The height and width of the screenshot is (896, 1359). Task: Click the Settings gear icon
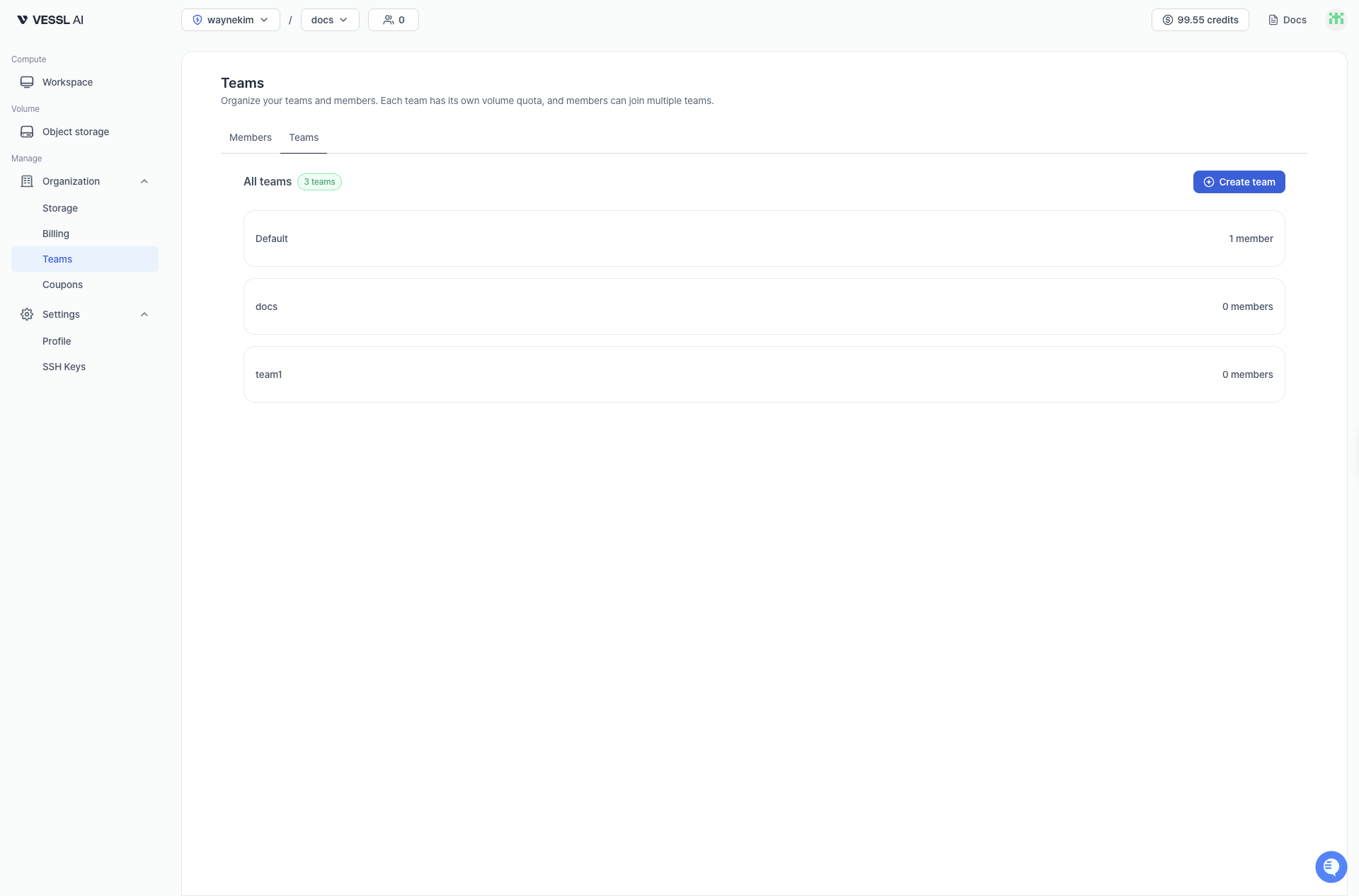tap(27, 314)
